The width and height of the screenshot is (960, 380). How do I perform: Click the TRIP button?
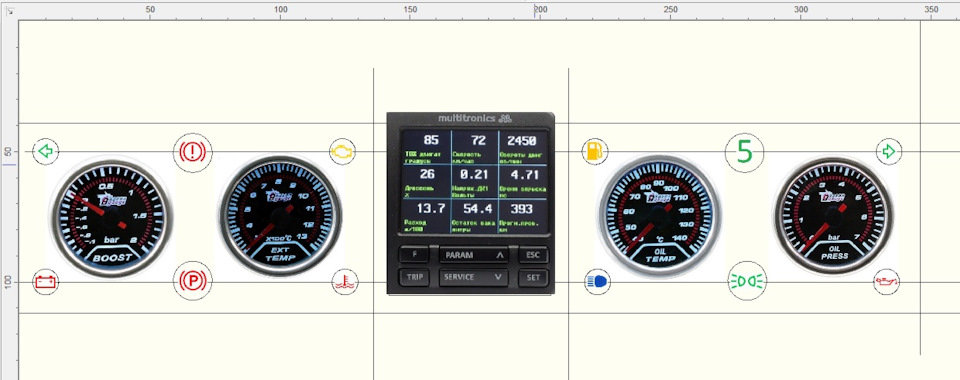(x=414, y=277)
